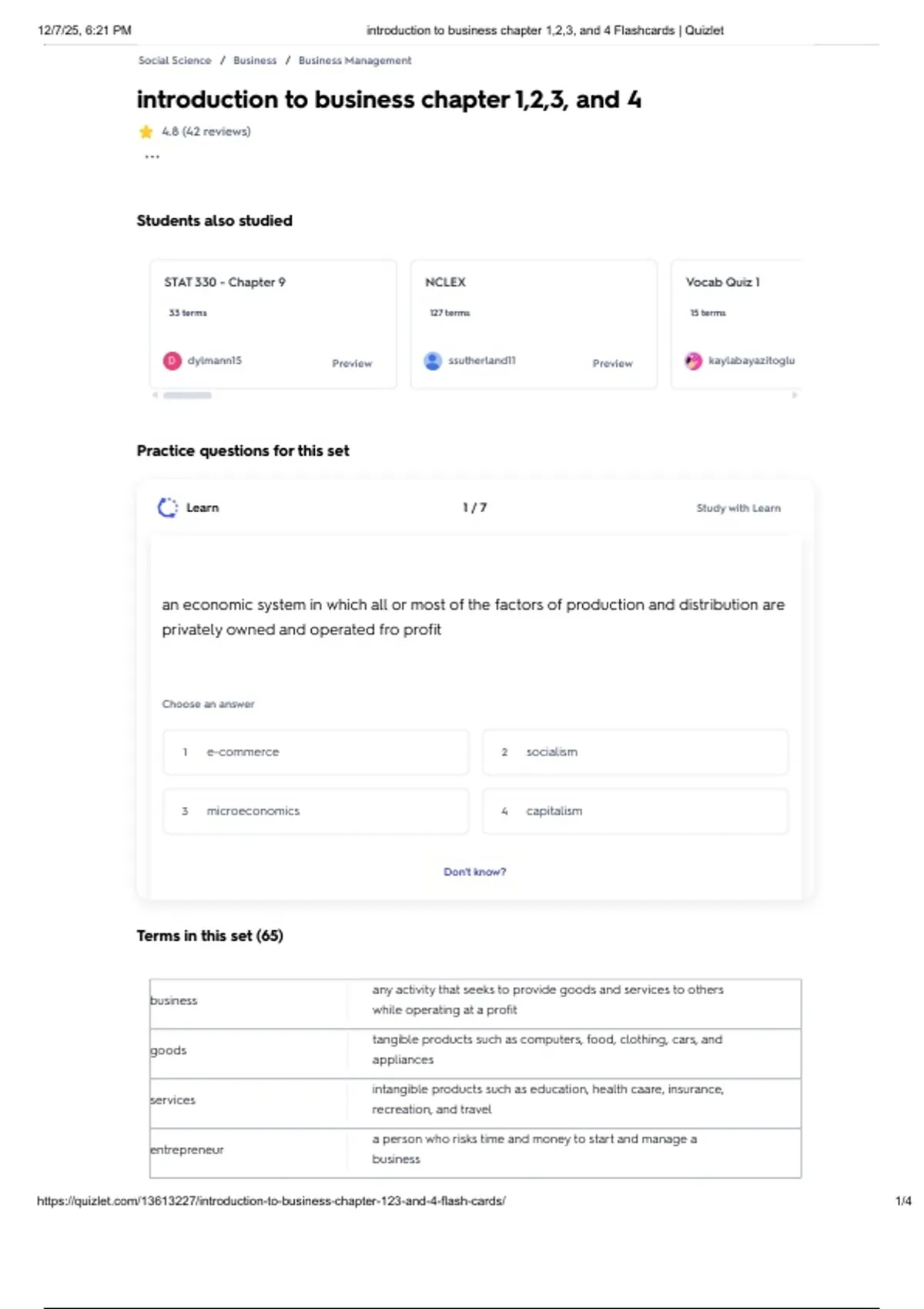Open the three-dot more options menu
Viewport: 924px width, 1309px height.
pyautogui.click(x=152, y=156)
